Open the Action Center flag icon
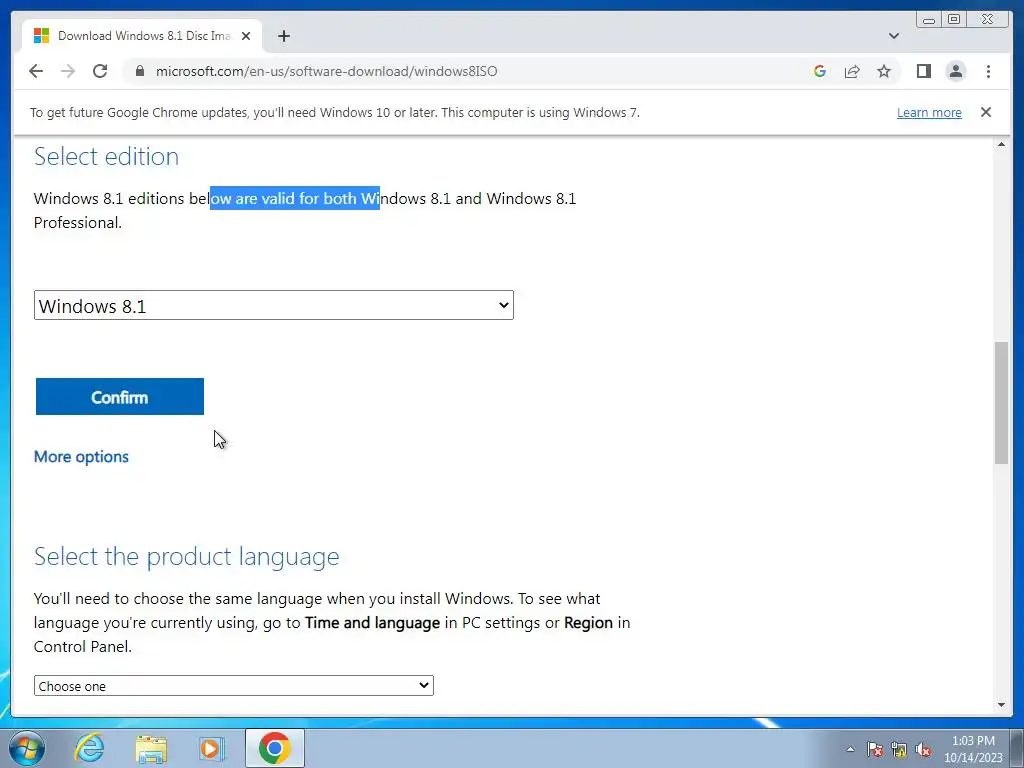 (875, 749)
